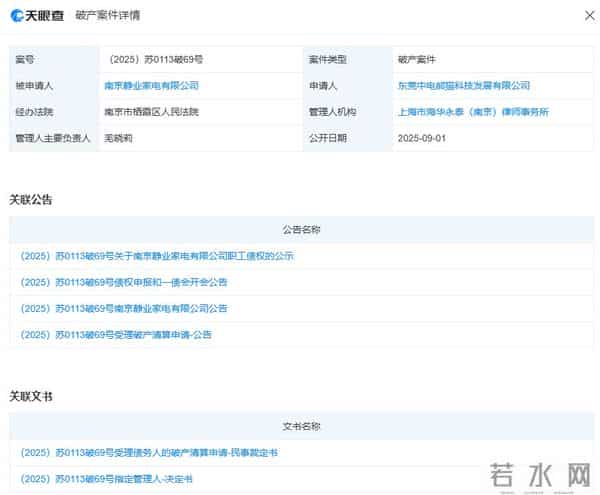Open respondent 南京静业家电有限公司 company link
The height and width of the screenshot is (495, 600).
(151, 86)
